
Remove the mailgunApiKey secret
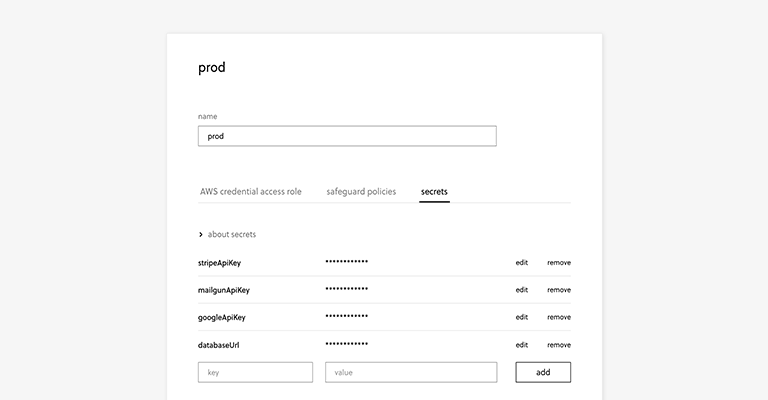pos(558,290)
